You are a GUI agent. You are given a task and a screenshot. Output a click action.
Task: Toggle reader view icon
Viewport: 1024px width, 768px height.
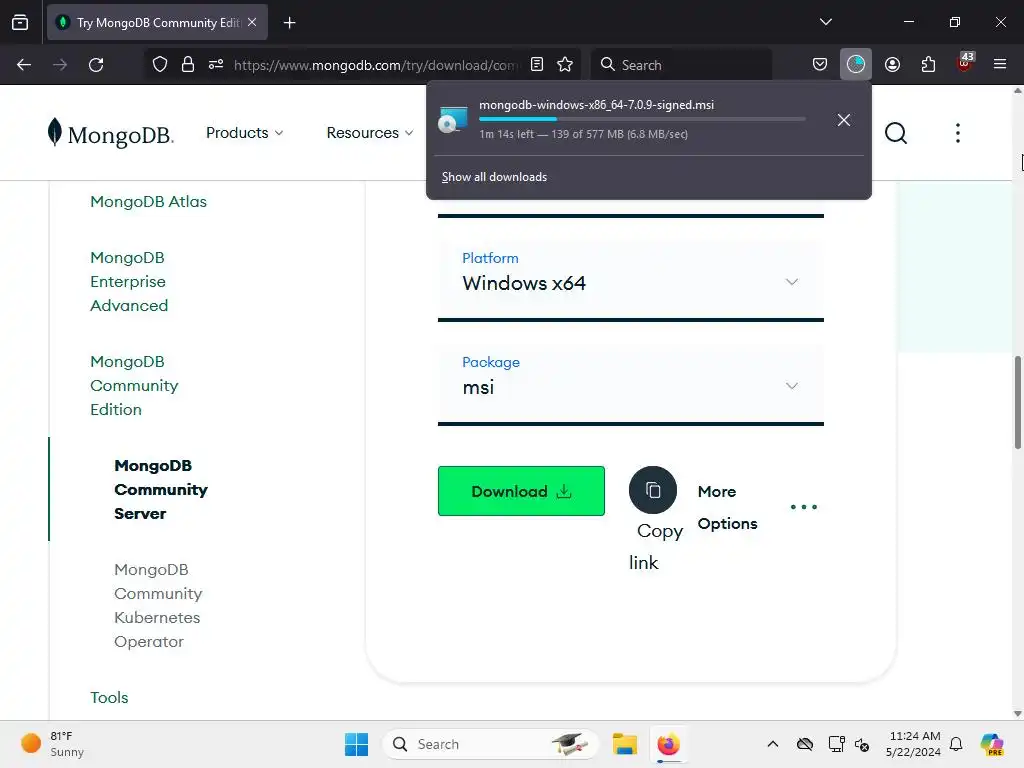(x=537, y=65)
